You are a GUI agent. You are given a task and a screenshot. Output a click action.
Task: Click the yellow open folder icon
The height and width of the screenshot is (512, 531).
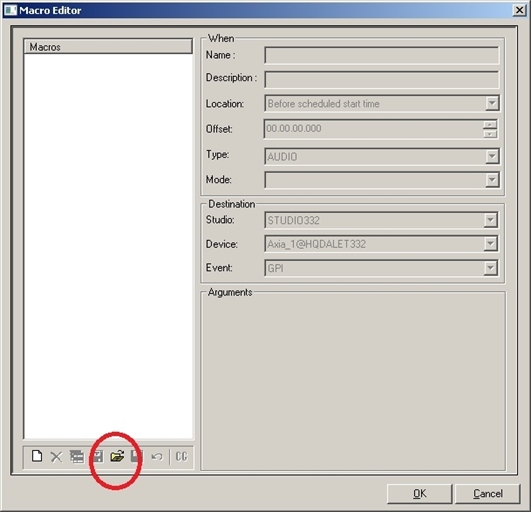117,456
